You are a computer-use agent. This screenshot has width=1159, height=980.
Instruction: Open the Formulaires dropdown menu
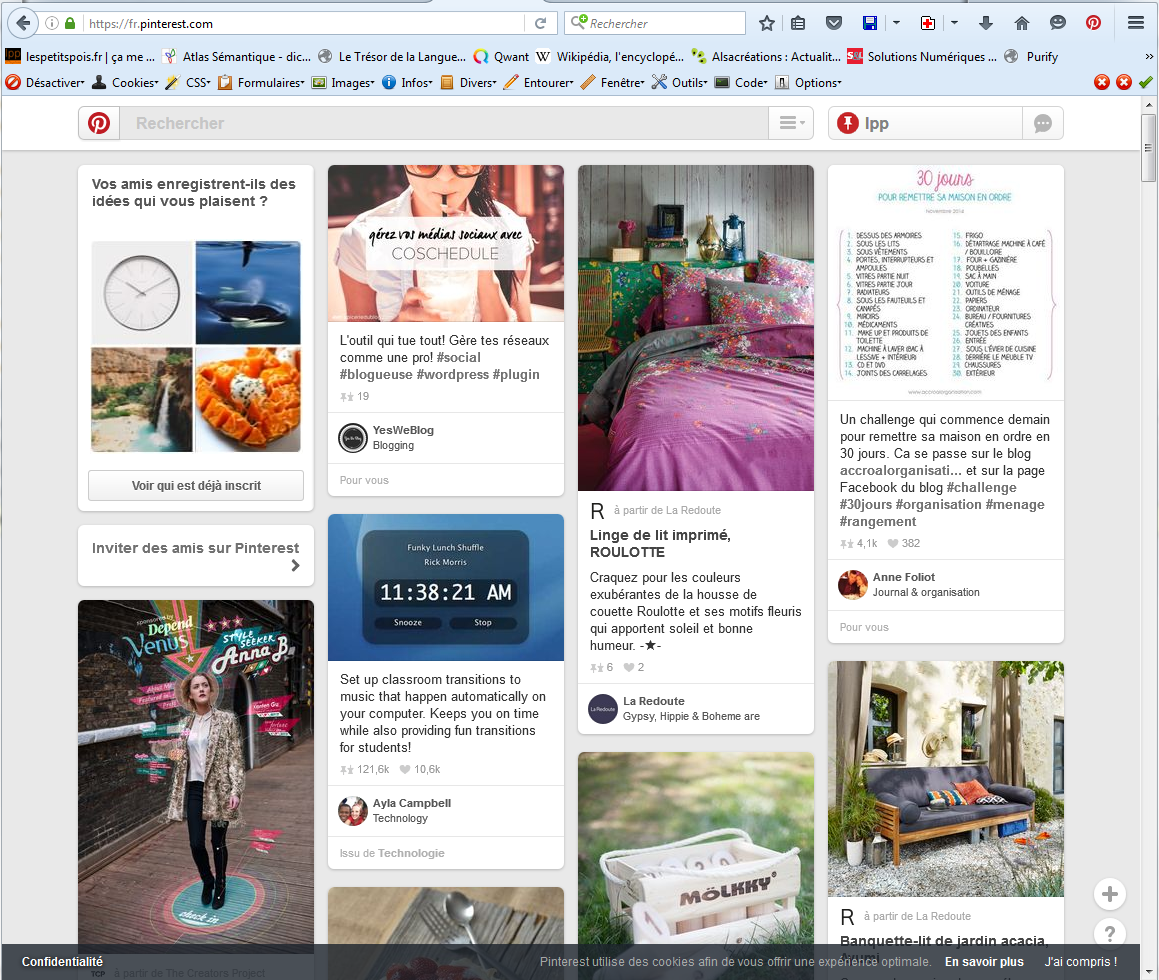point(261,83)
